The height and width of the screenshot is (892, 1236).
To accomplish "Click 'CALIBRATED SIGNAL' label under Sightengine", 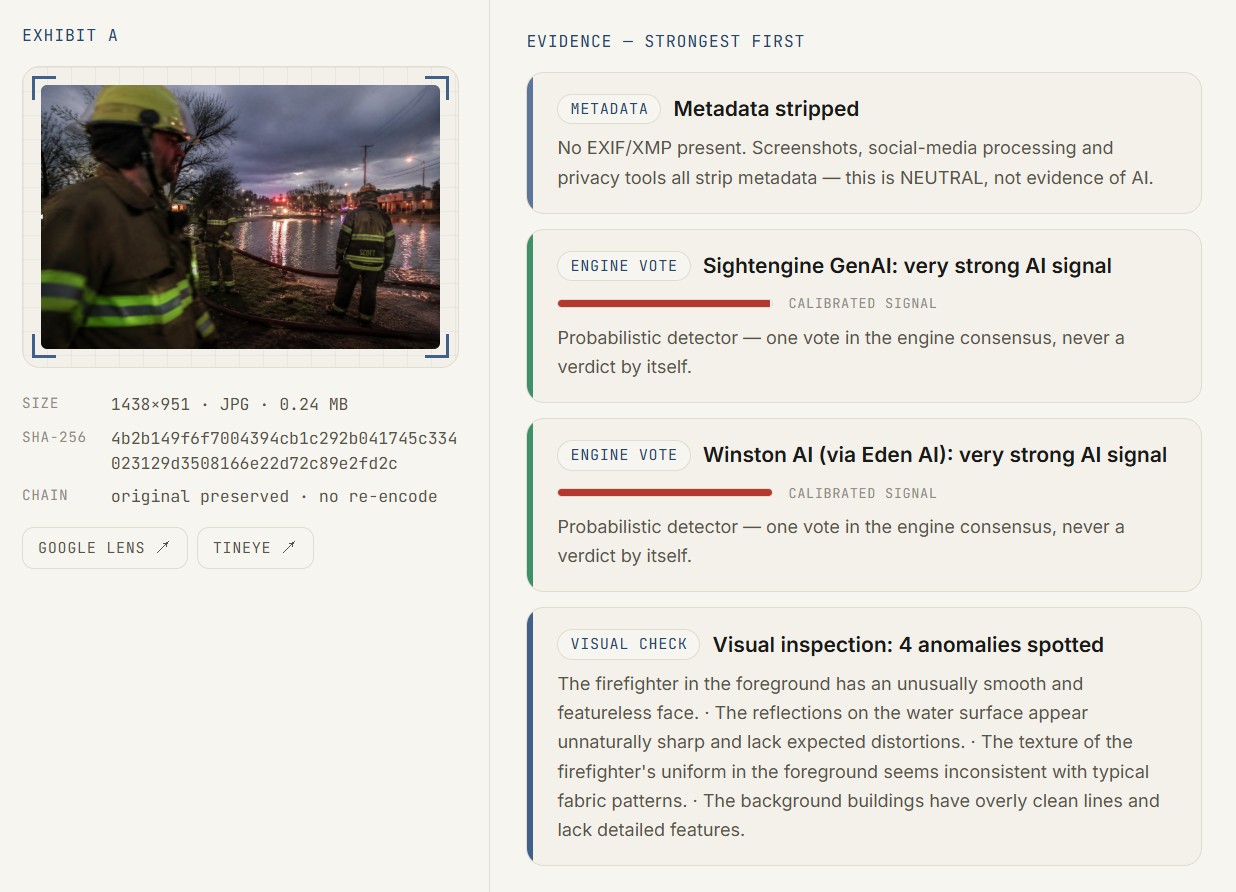I will (863, 303).
